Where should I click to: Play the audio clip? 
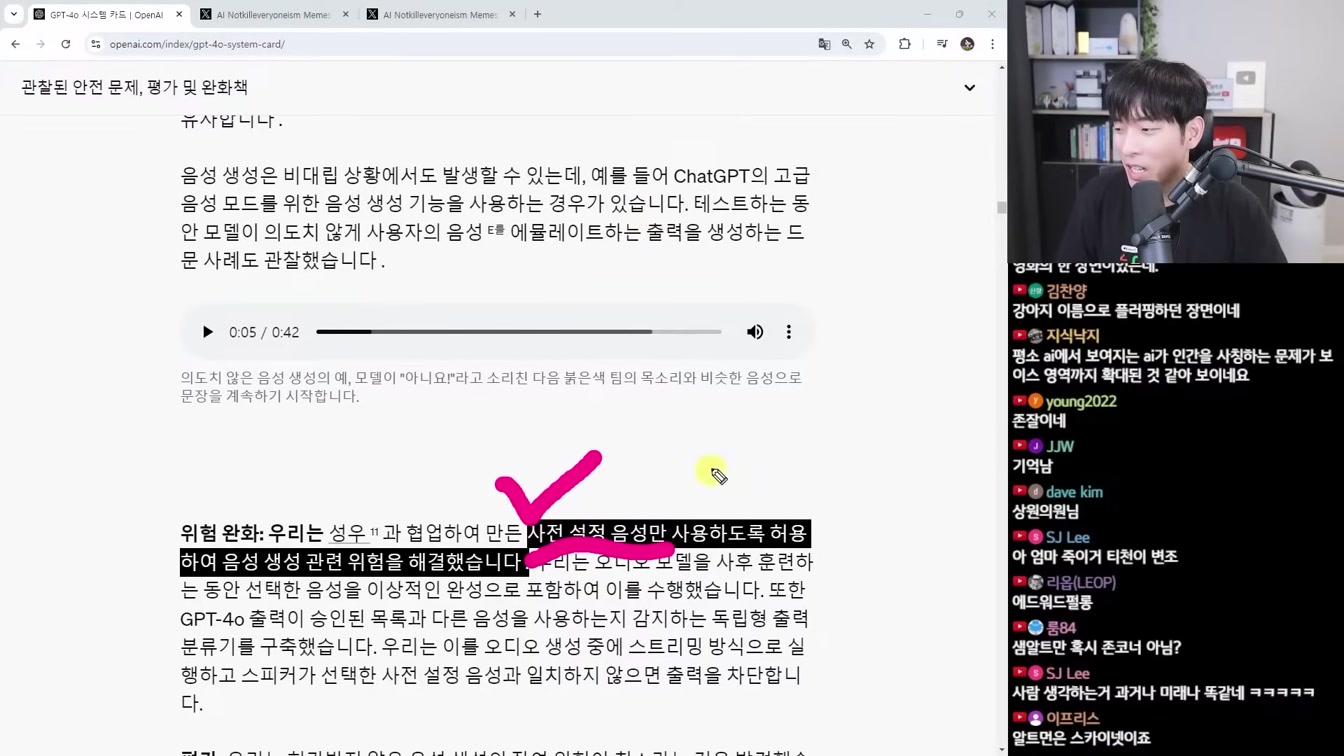[207, 332]
